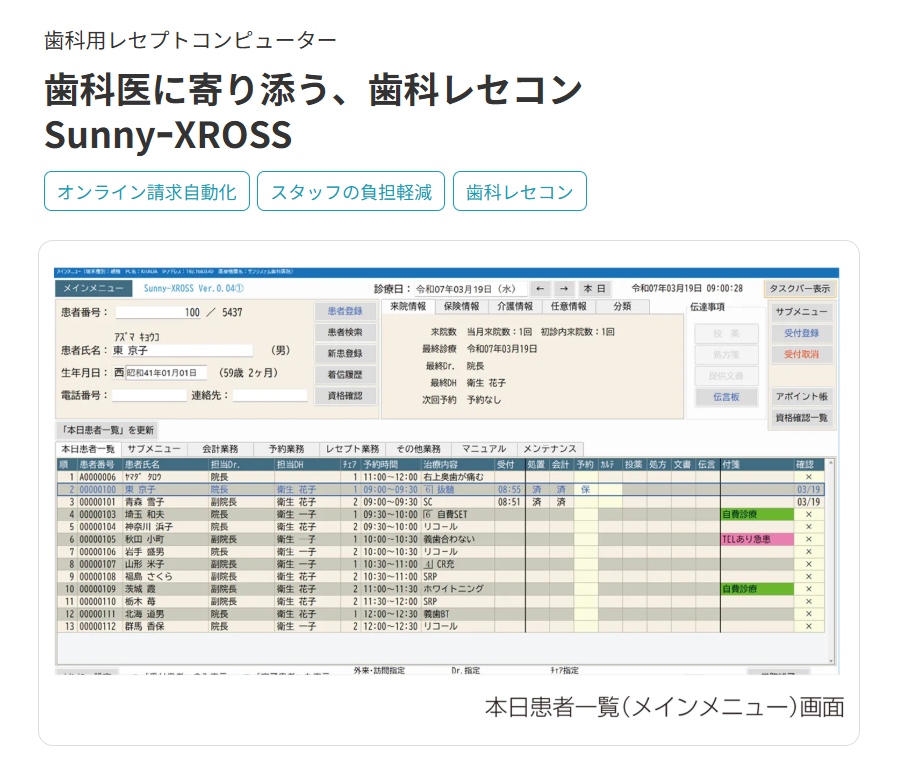
Task: Jump to today with 本日 button
Action: click(595, 288)
